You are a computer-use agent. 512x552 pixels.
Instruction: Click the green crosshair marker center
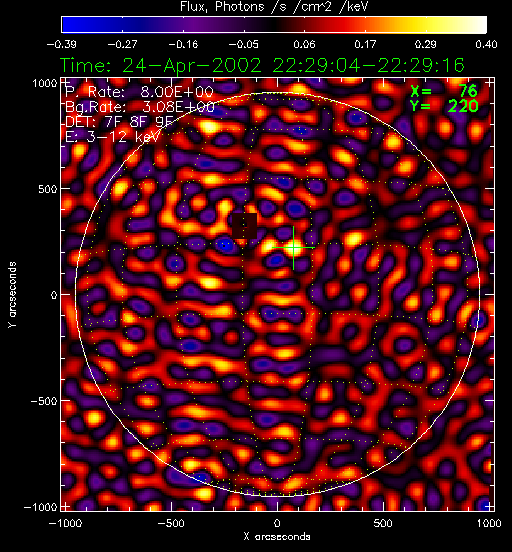293,248
